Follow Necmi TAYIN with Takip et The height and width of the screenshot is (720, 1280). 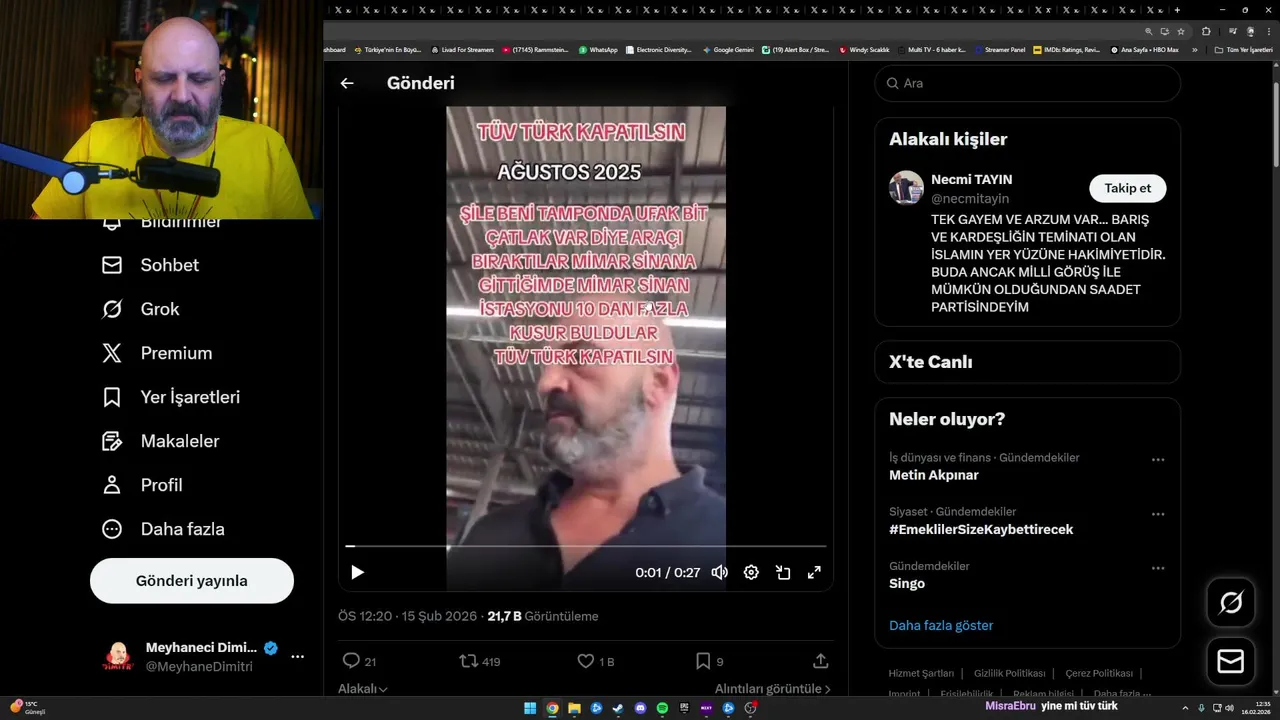[x=1127, y=188]
